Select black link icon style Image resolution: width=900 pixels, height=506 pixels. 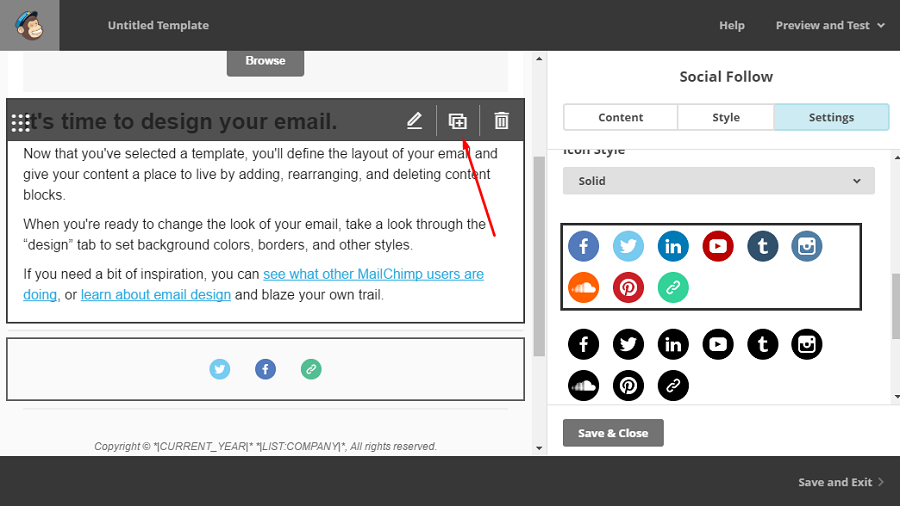click(x=673, y=386)
